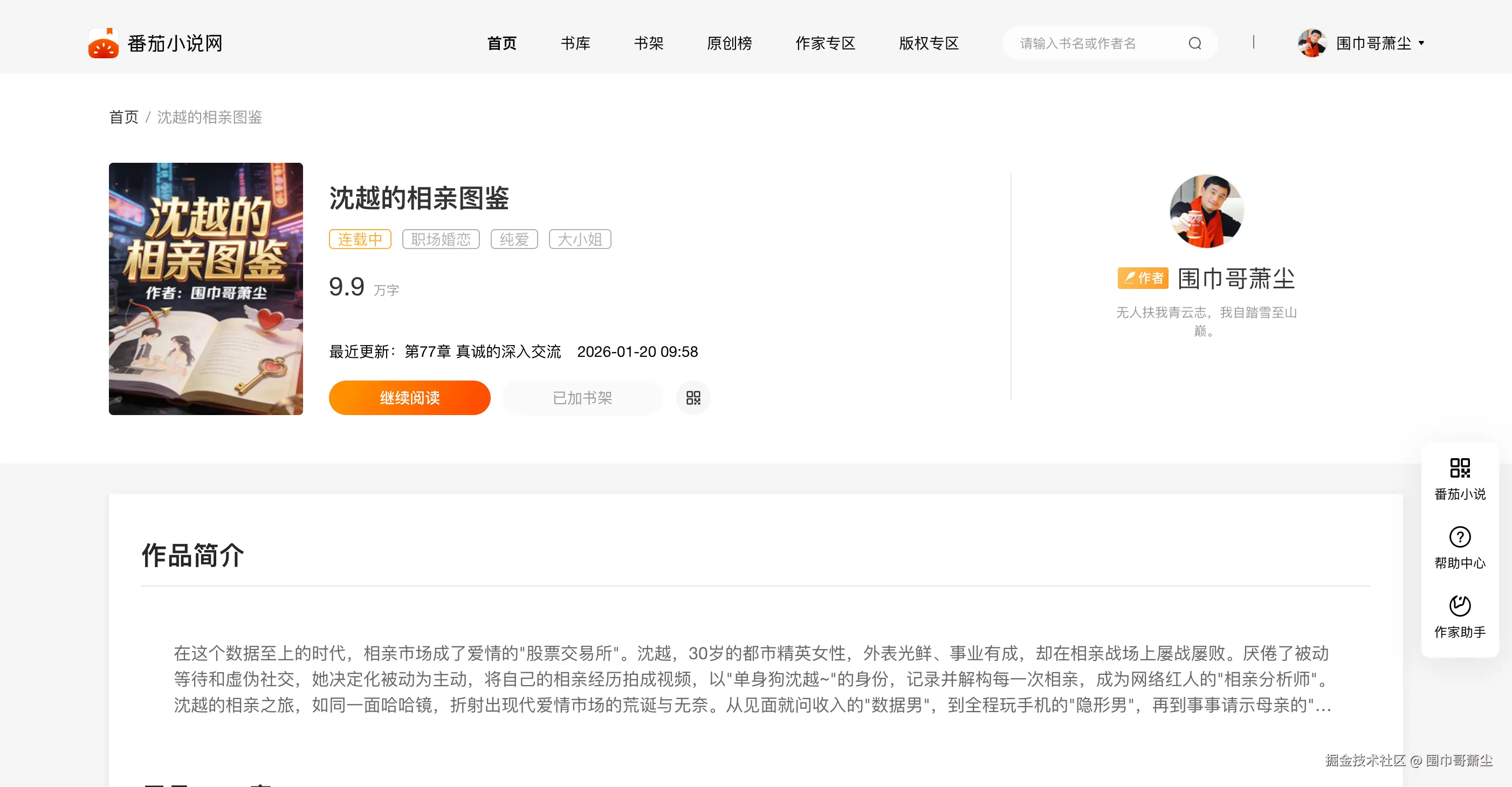The width and height of the screenshot is (1512, 787).
Task: Launch 作家助手 from the sidebar icon
Action: 1460,606
